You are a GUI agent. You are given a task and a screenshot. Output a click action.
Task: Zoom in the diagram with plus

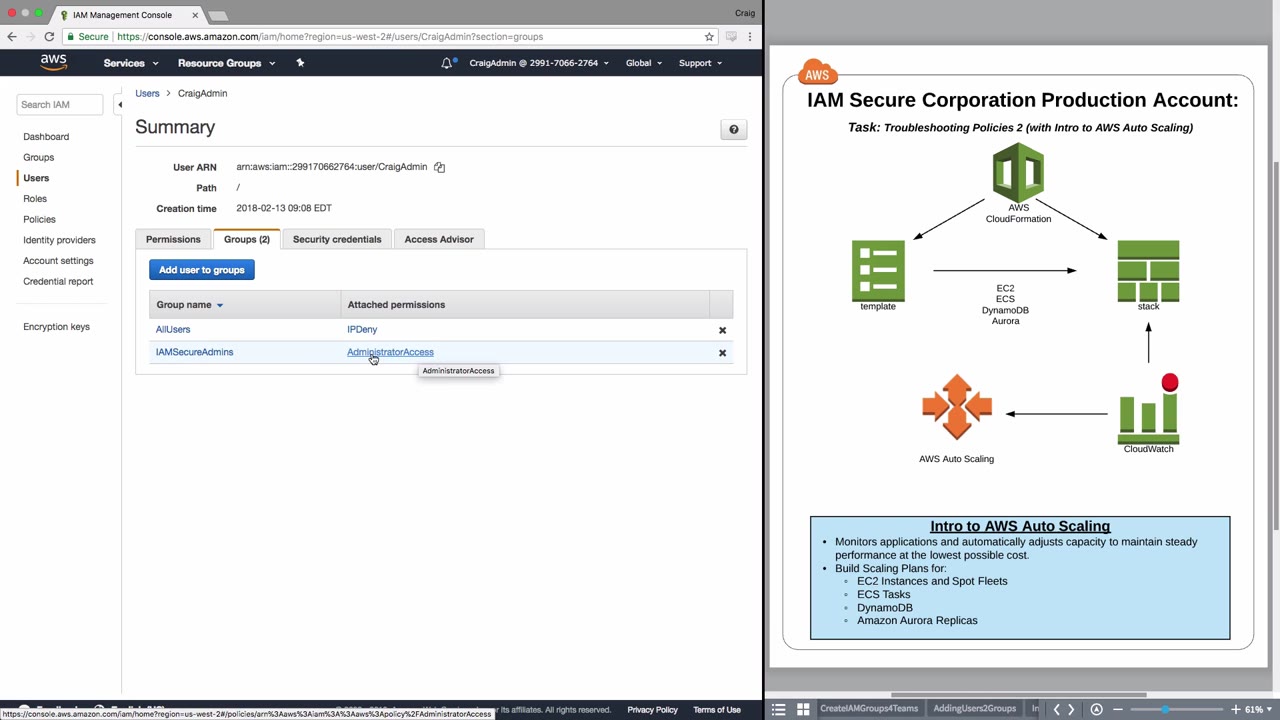click(1235, 710)
